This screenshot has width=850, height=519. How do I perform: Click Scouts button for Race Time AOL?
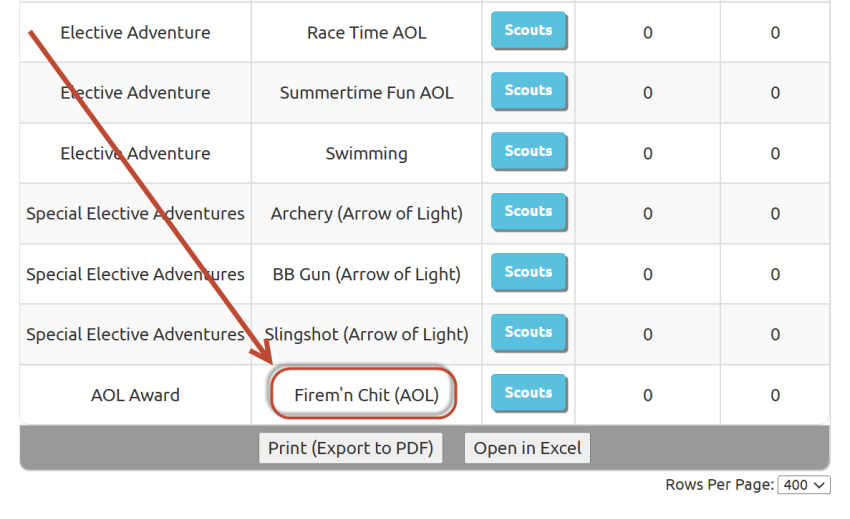click(x=529, y=30)
